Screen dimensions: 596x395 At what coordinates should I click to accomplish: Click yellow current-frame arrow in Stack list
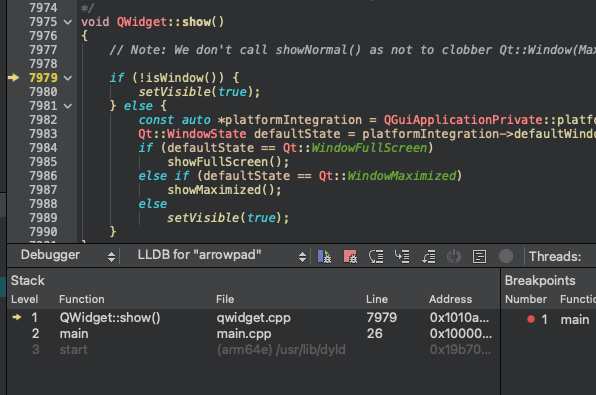pyautogui.click(x=17, y=317)
